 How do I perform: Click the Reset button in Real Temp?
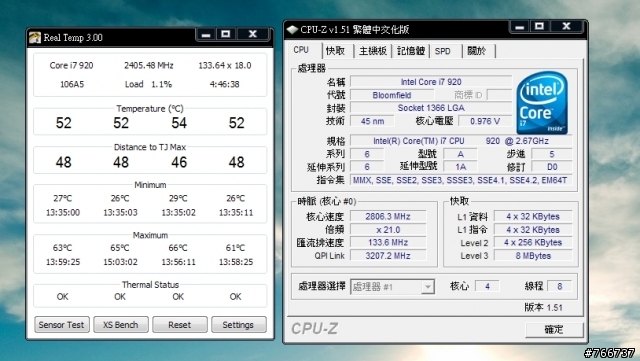[180, 325]
